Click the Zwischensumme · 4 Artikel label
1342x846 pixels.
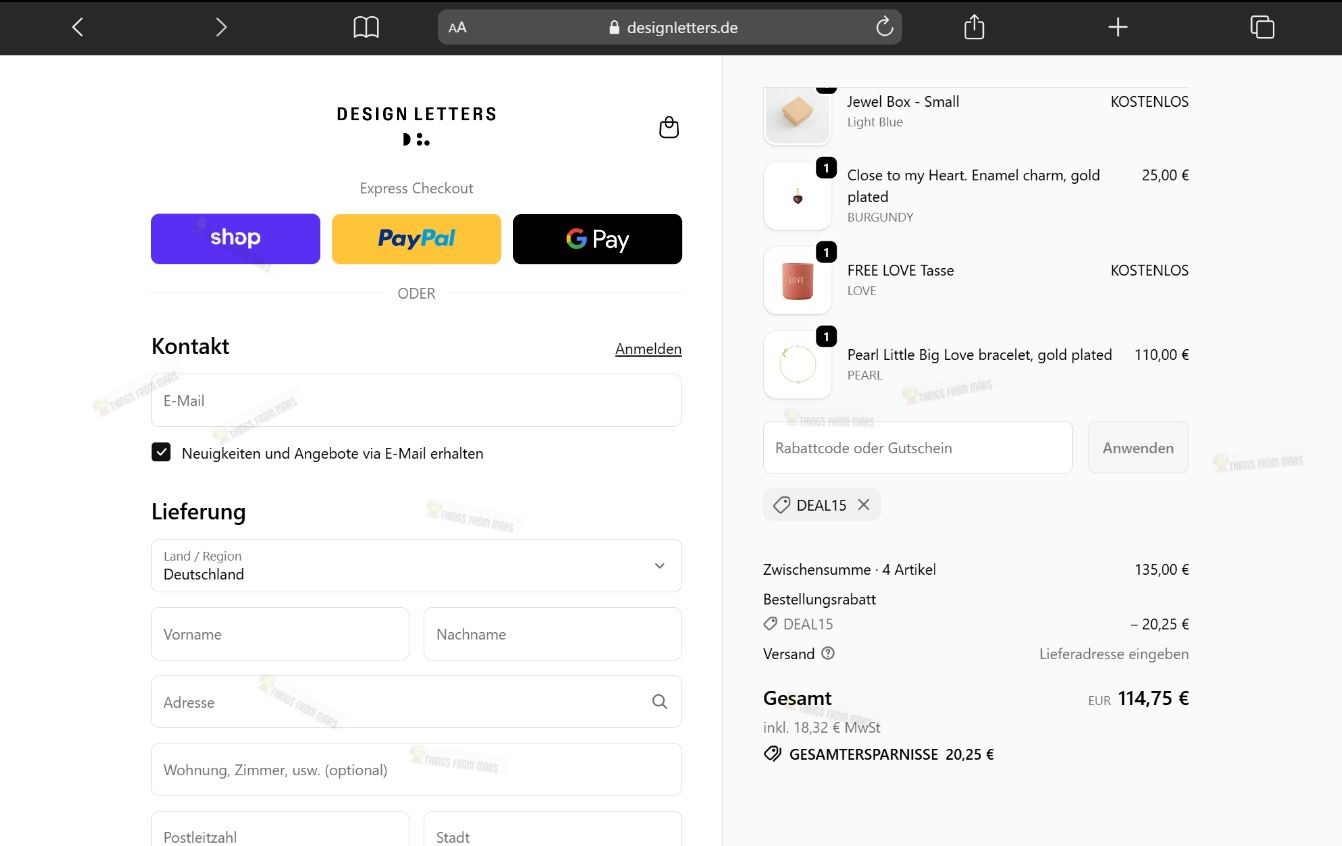click(849, 569)
